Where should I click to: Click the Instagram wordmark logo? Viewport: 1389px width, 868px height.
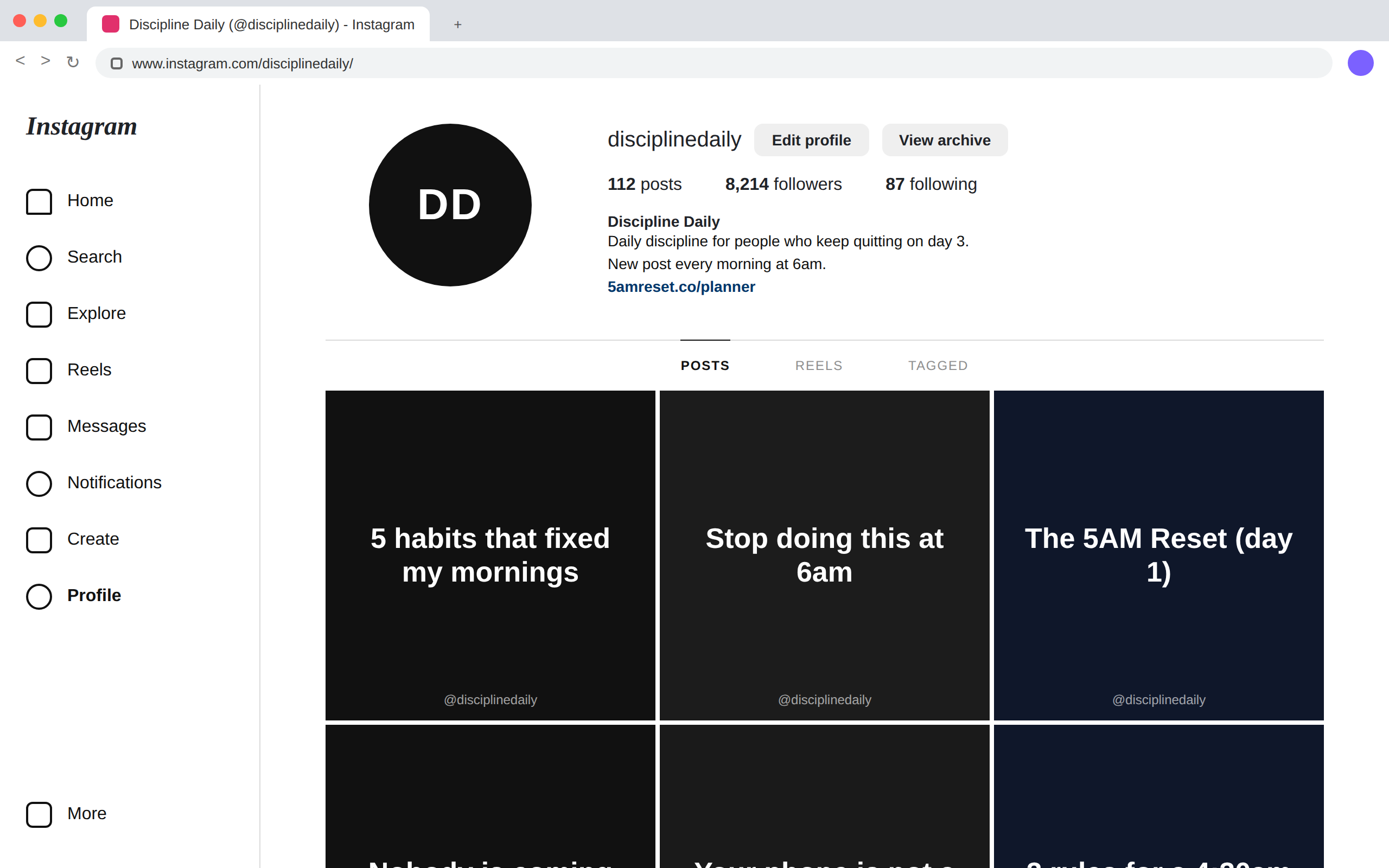click(81, 126)
